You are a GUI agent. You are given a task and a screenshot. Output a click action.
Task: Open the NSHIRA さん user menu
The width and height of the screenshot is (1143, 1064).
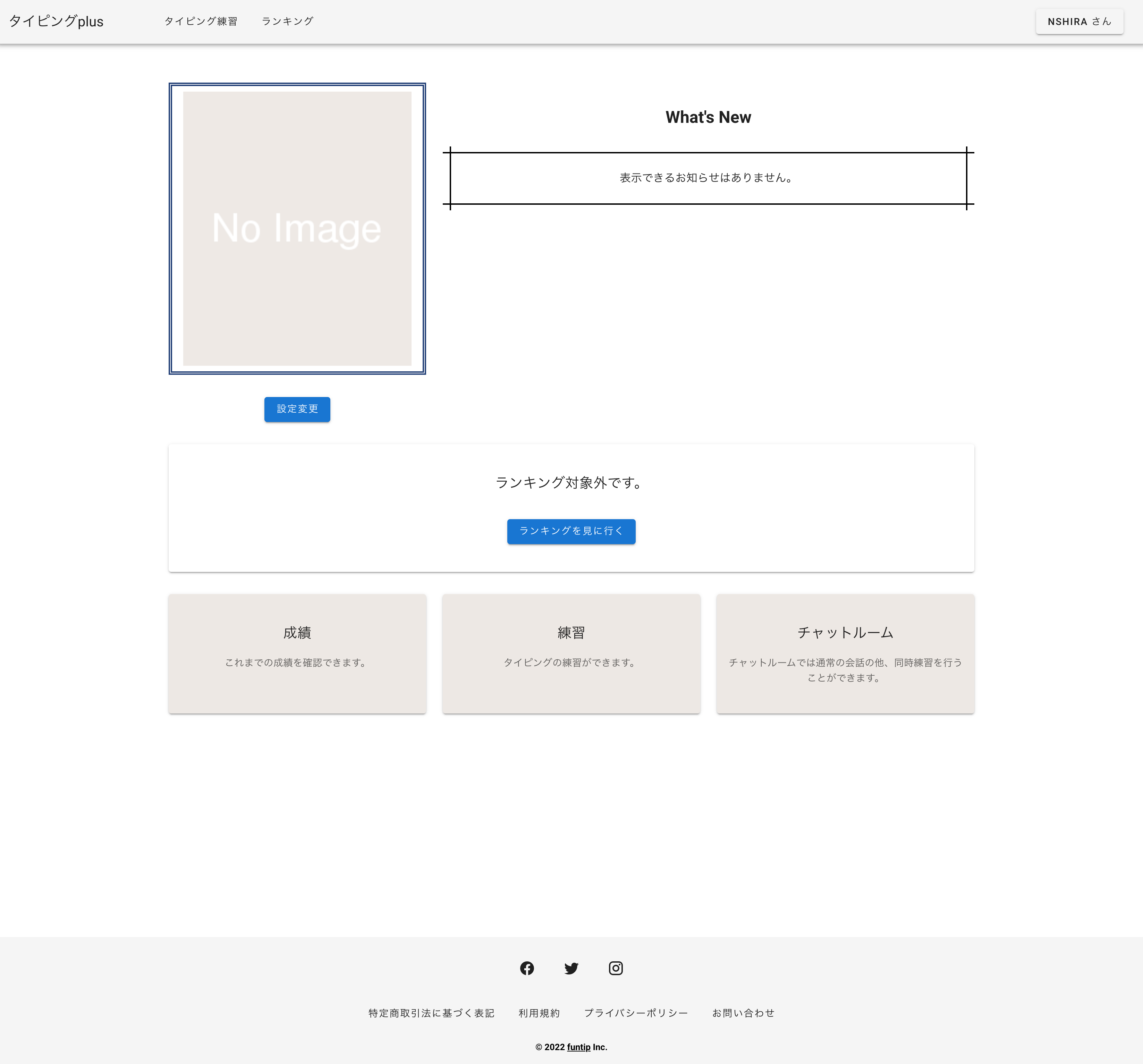pyautogui.click(x=1078, y=21)
